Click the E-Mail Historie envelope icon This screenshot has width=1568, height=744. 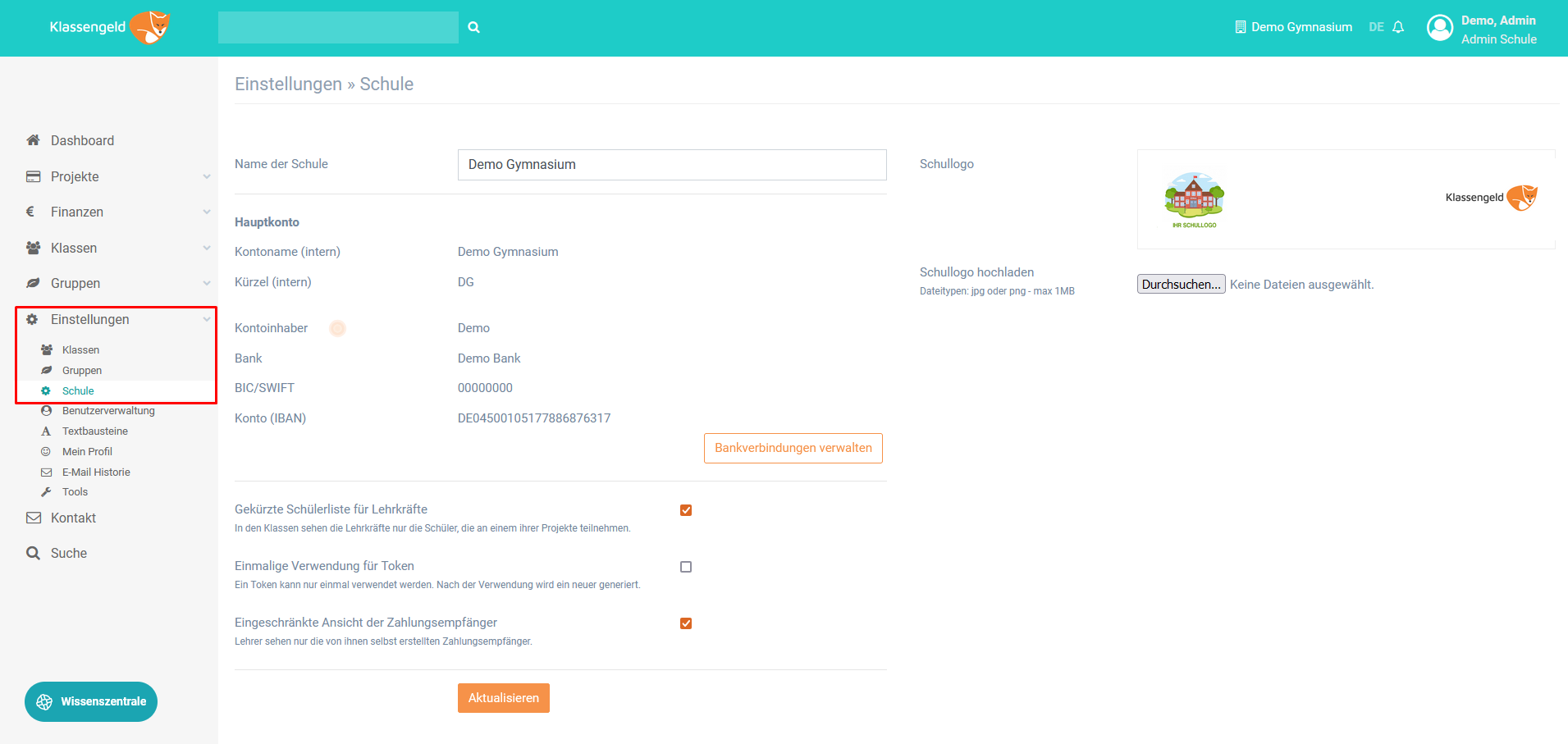47,472
